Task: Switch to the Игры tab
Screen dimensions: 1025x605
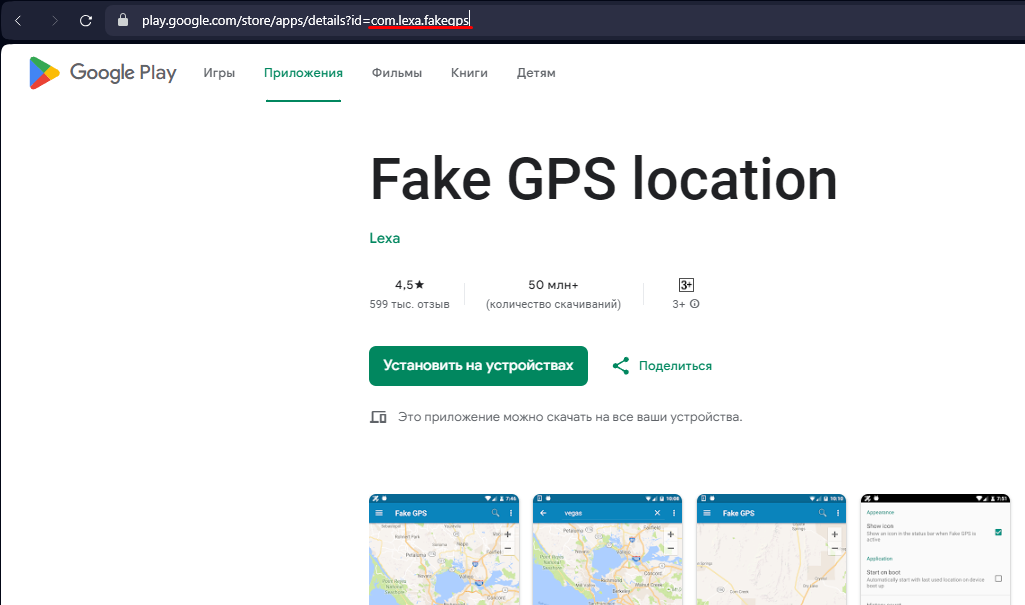Action: pyautogui.click(x=219, y=73)
